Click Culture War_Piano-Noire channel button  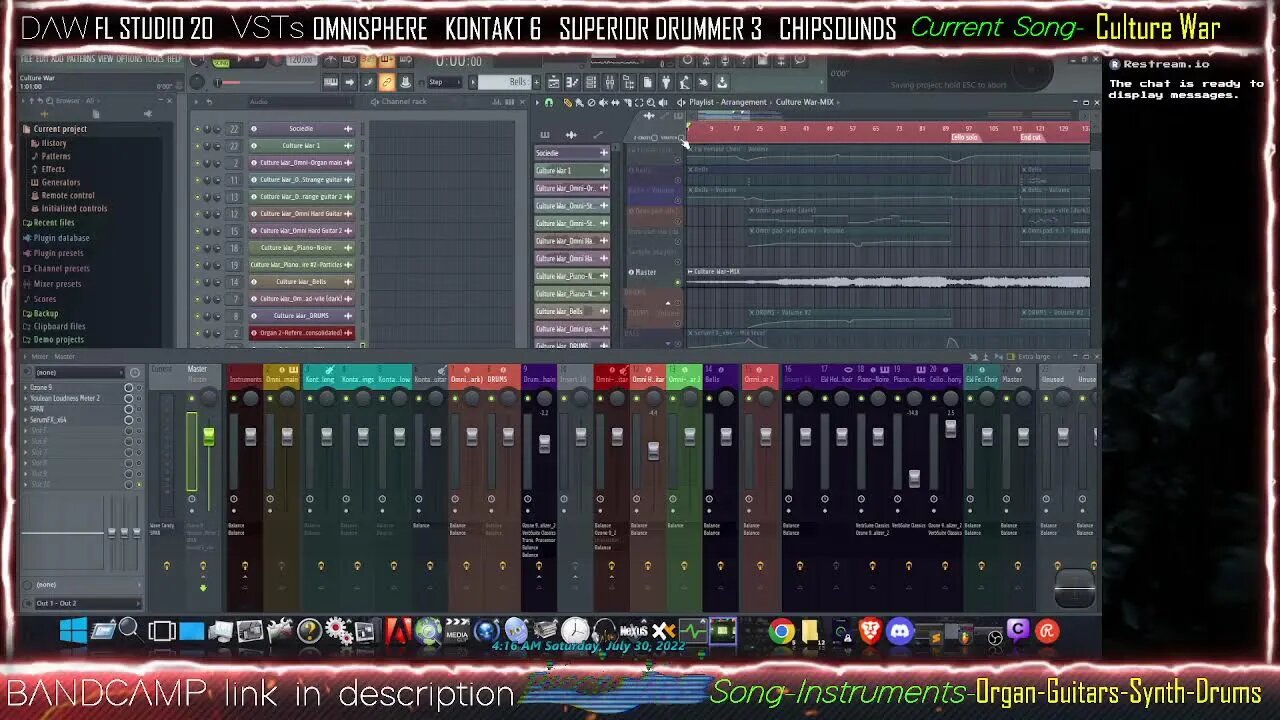(x=301, y=248)
